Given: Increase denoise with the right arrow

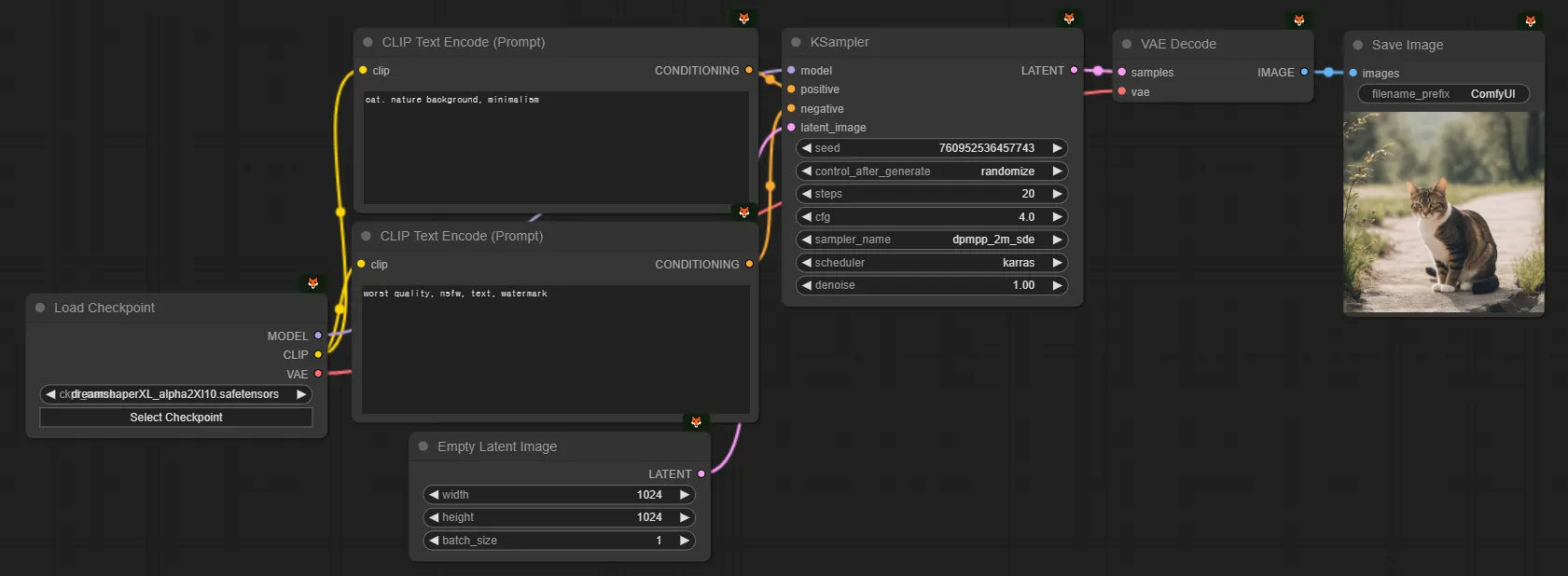Looking at the screenshot, I should (1057, 285).
